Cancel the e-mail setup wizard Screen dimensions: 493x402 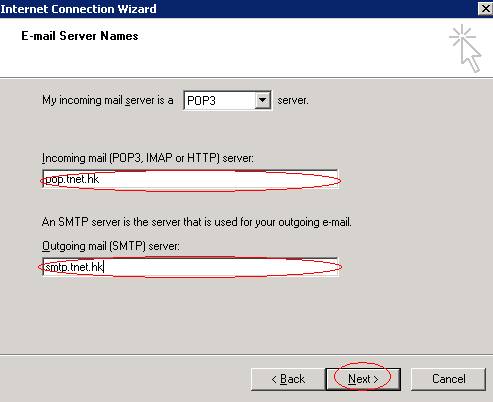click(x=449, y=379)
